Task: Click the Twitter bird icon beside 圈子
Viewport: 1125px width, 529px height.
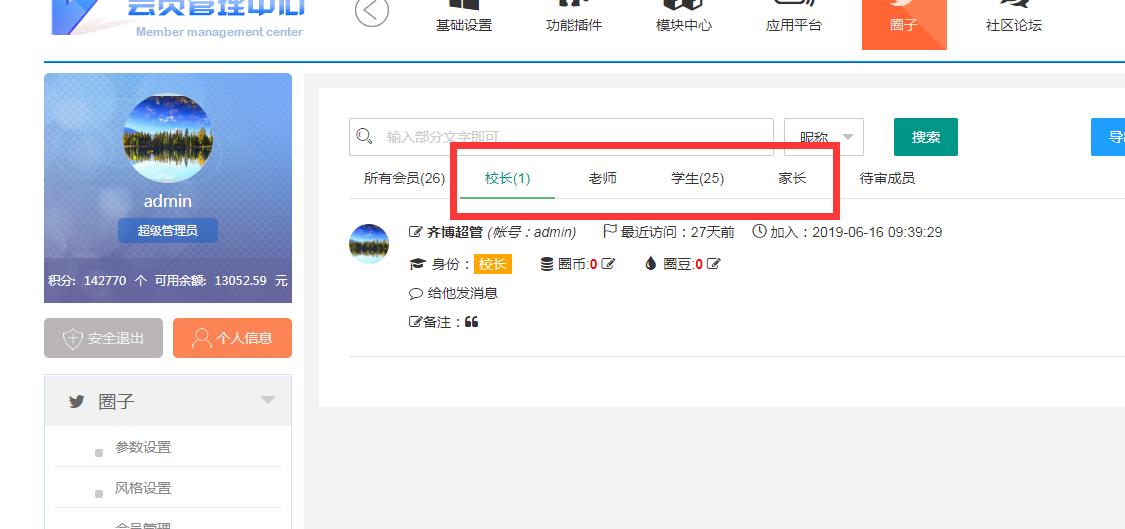Action: [76, 401]
